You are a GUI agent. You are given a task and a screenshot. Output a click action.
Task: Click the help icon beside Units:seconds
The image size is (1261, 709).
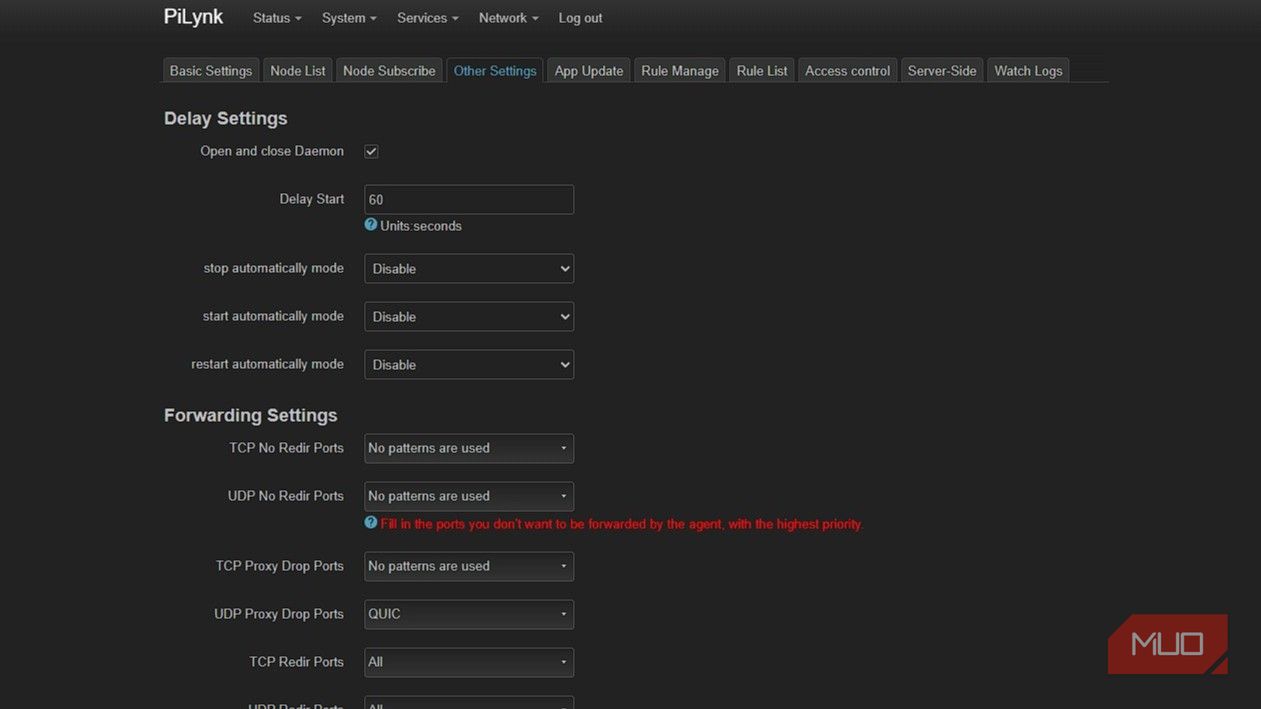coord(371,225)
